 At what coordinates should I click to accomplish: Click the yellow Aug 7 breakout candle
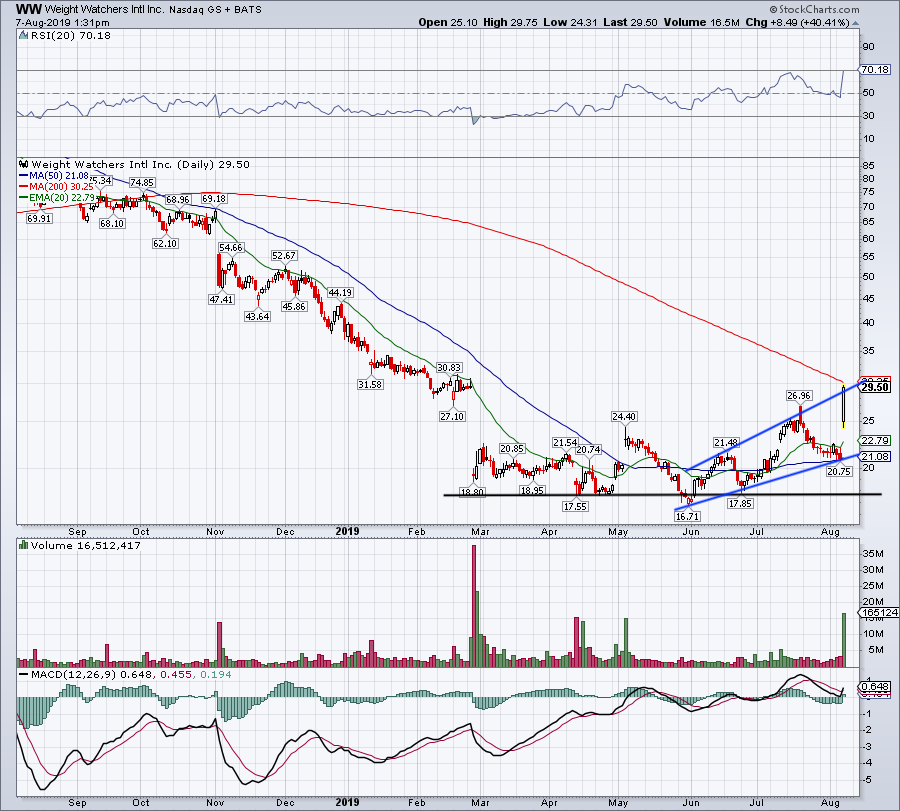(x=843, y=406)
